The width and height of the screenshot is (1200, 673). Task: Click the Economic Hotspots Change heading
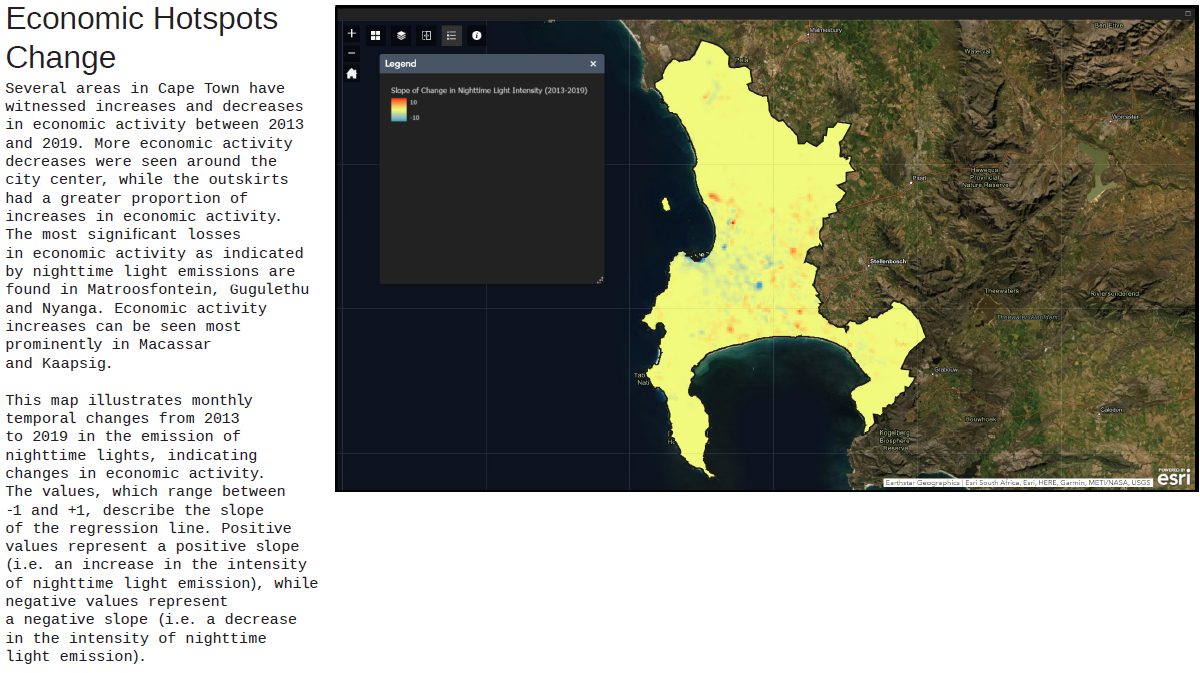pyautogui.click(x=141, y=33)
